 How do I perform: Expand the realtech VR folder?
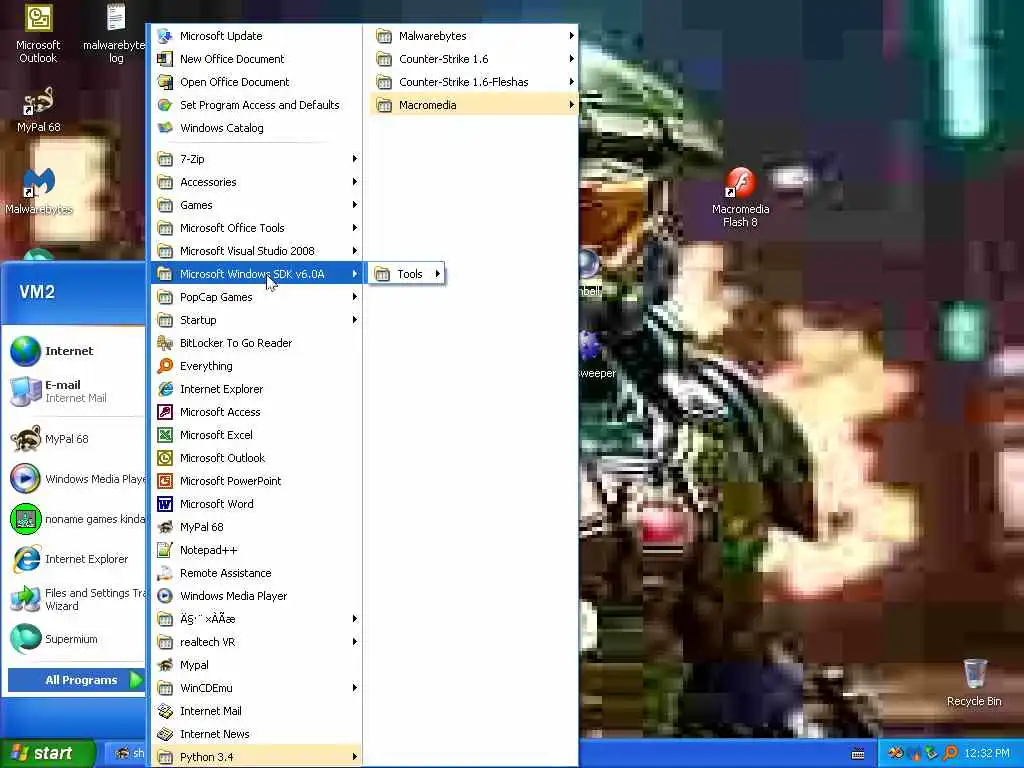257,641
